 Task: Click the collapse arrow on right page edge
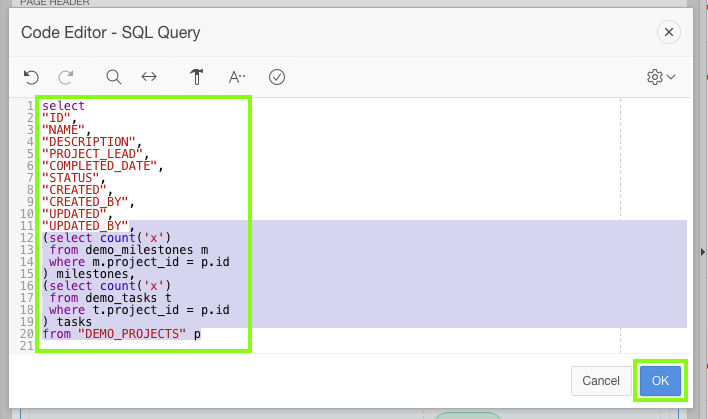[703, 252]
